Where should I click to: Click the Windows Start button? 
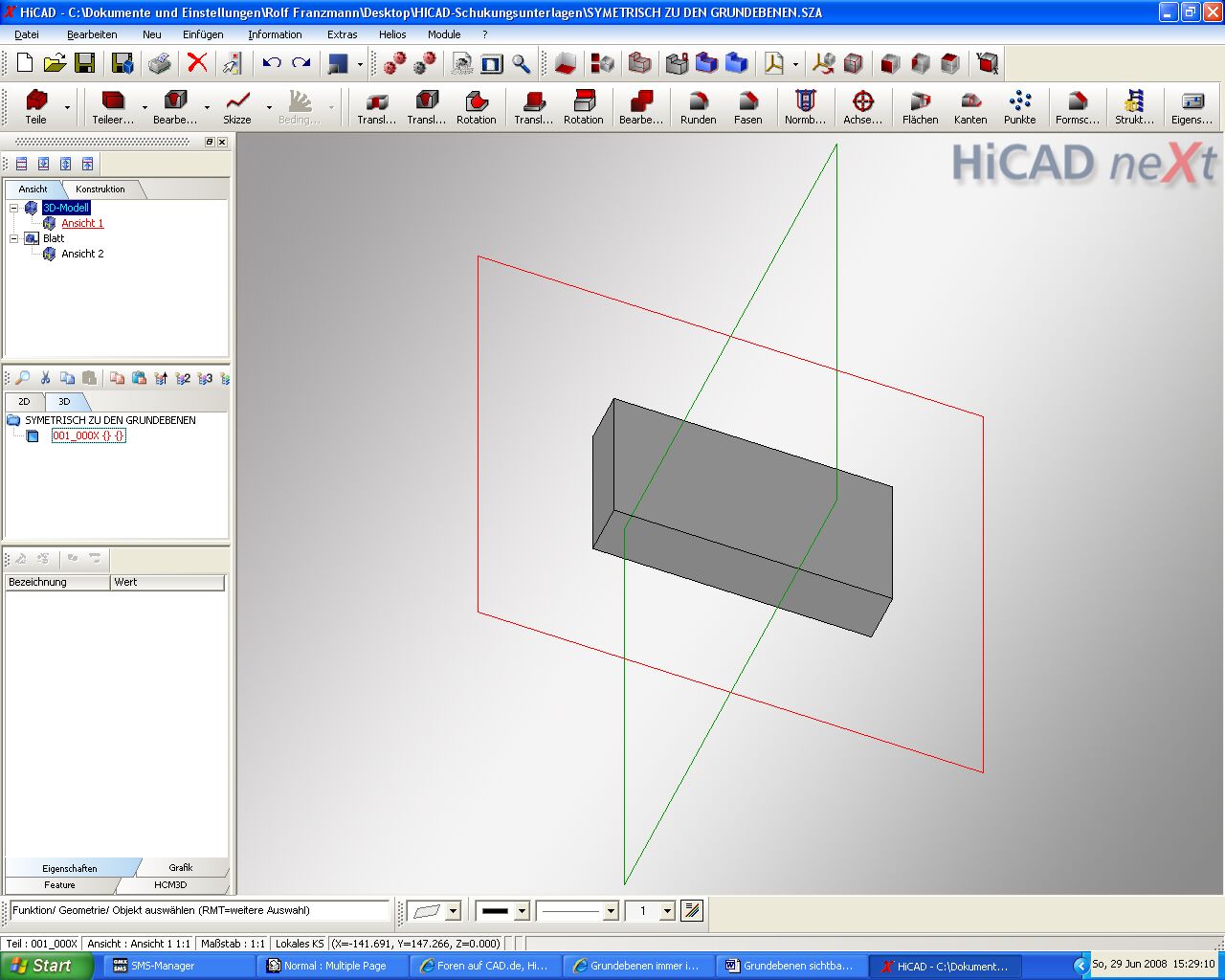[47, 966]
